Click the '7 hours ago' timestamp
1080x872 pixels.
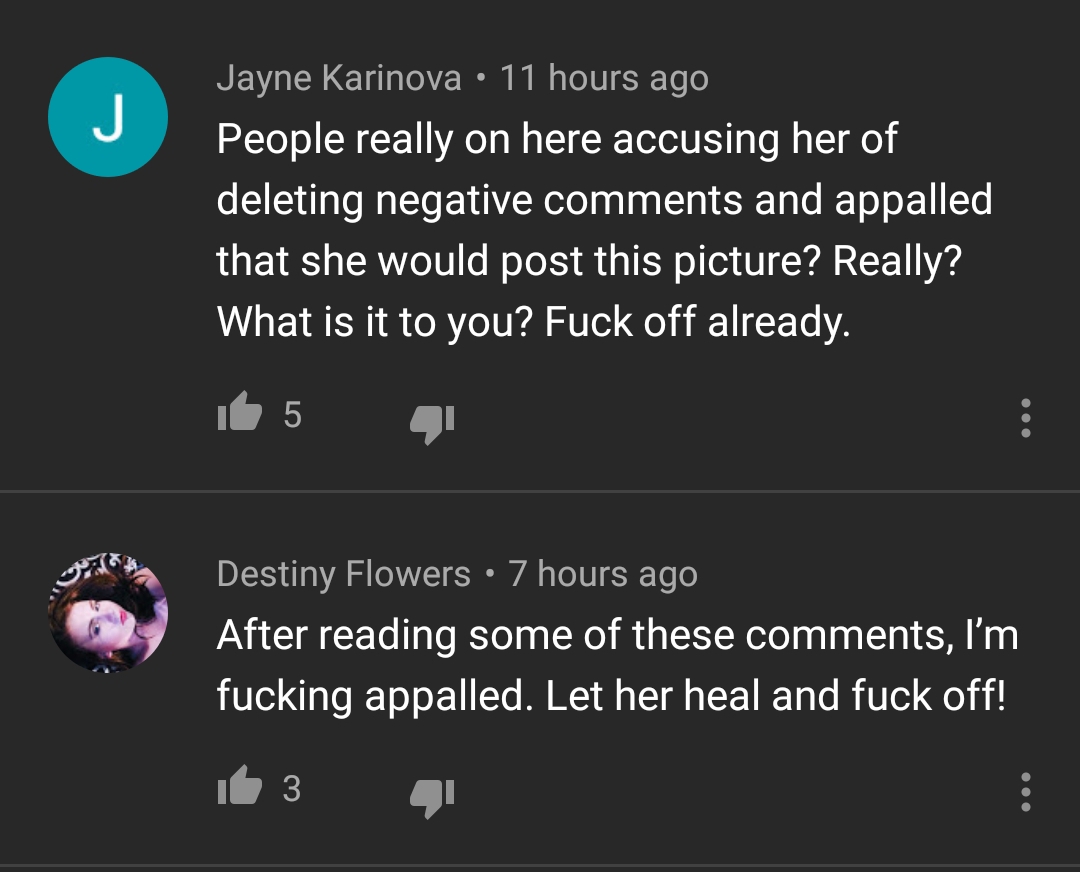coord(603,574)
